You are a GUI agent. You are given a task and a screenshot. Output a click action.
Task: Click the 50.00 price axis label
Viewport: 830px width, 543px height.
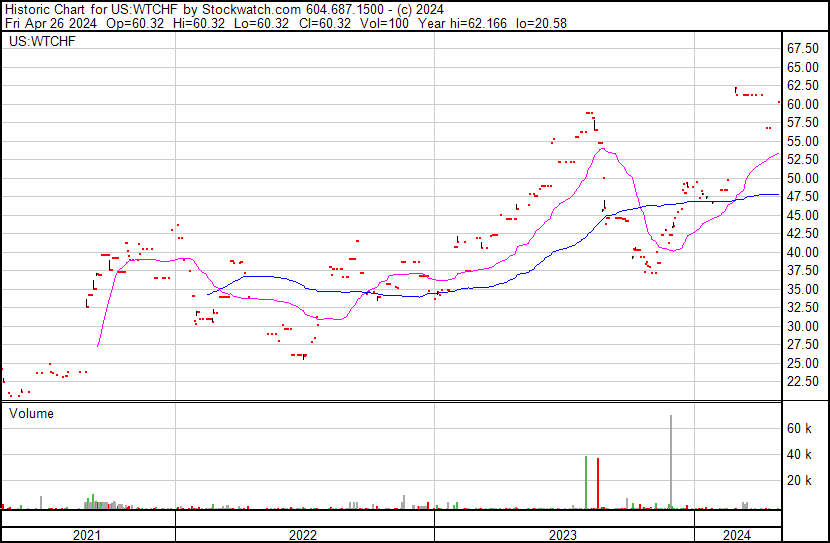coord(802,178)
